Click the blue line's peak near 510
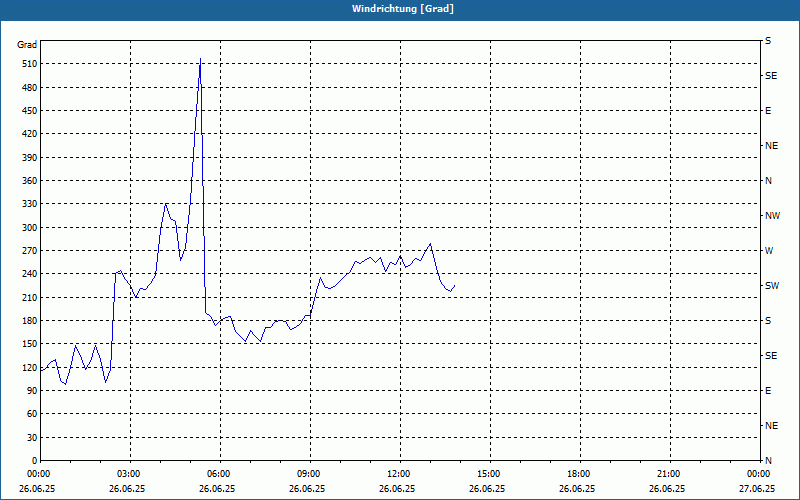This screenshot has width=800, height=500. pyautogui.click(x=201, y=59)
